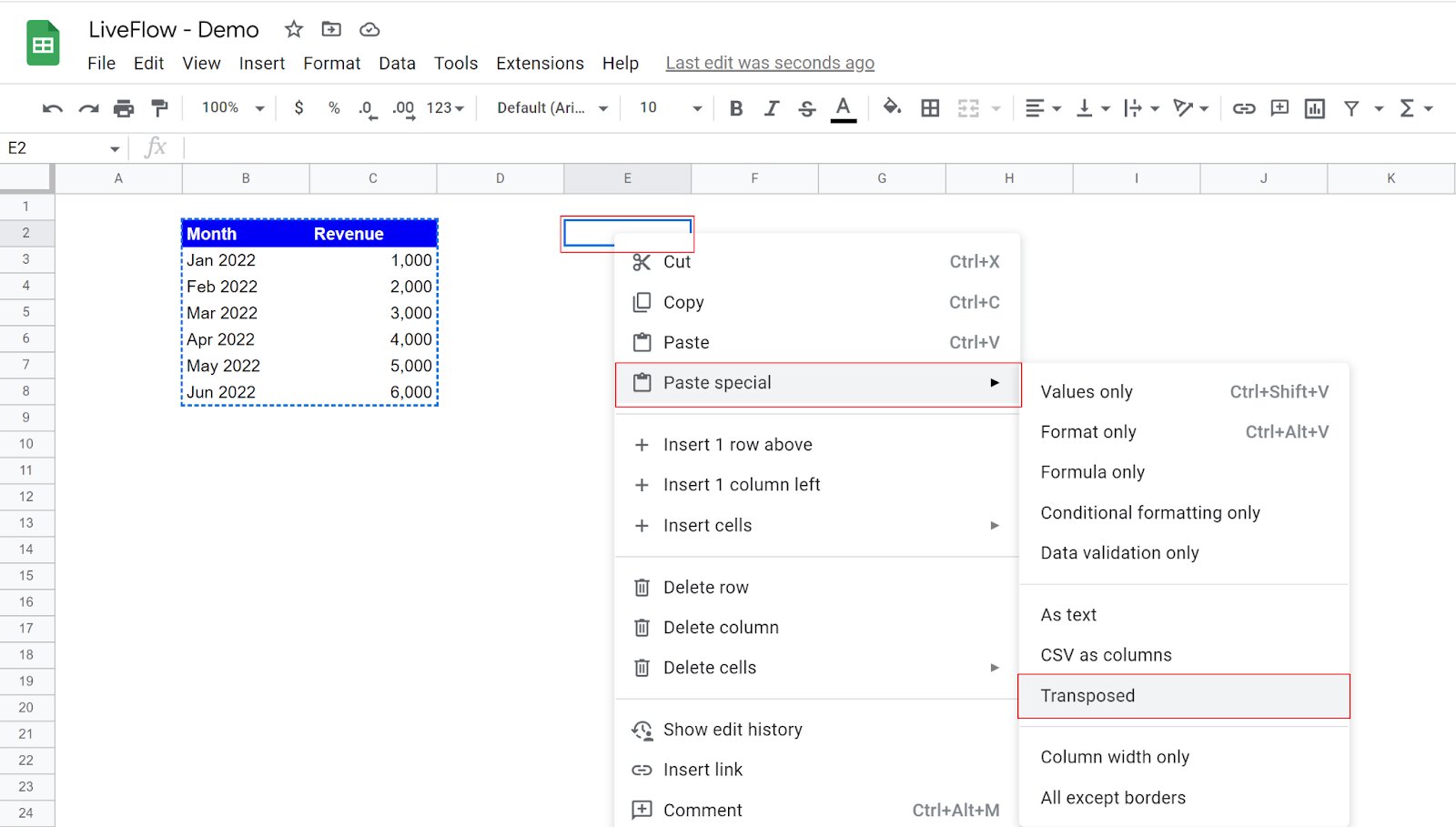Click the create a filter funnel icon
Viewport: 1456px width, 827px height.
1351,108
